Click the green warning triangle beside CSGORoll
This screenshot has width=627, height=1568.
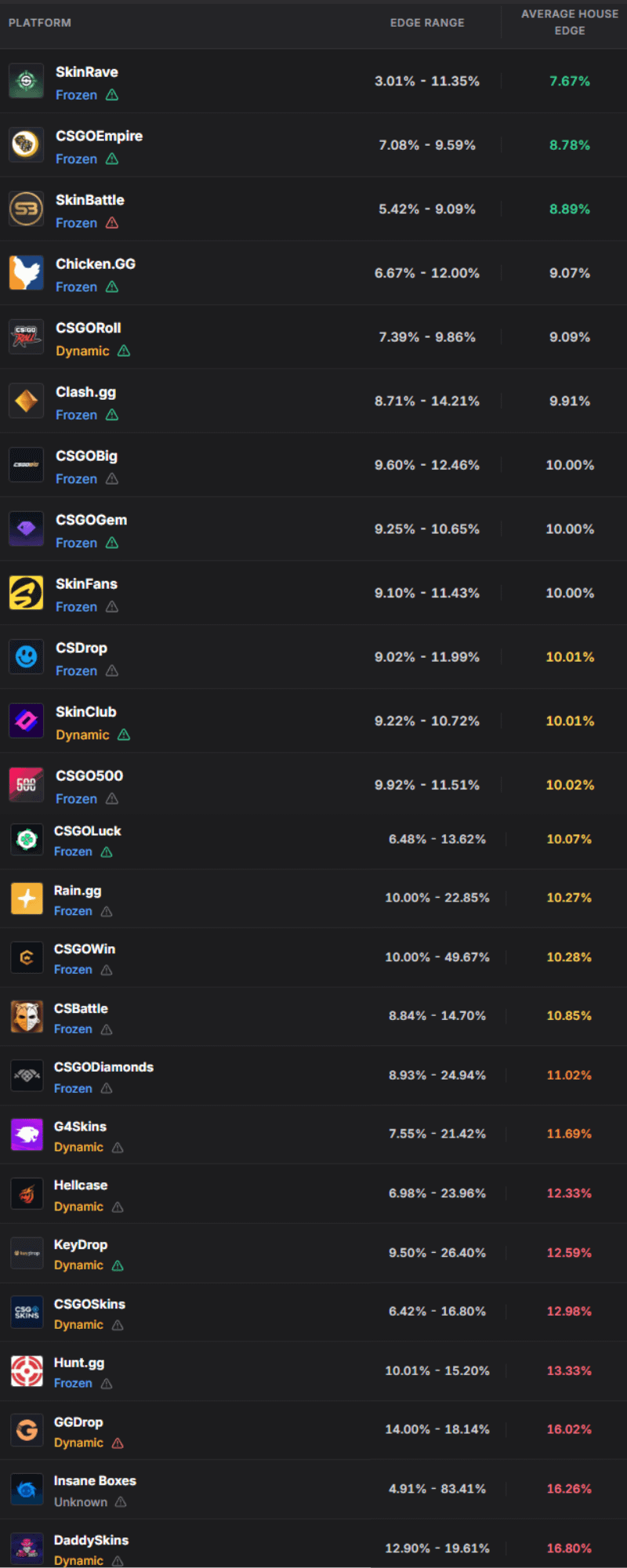[x=124, y=350]
